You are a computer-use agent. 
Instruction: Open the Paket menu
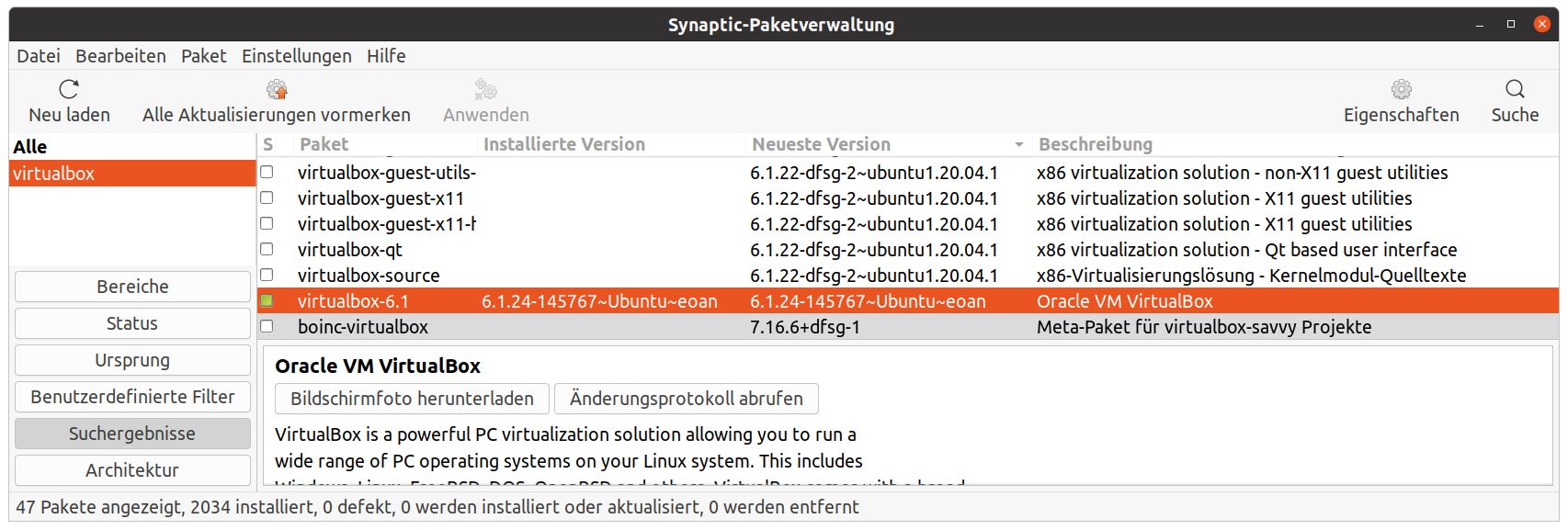(203, 56)
